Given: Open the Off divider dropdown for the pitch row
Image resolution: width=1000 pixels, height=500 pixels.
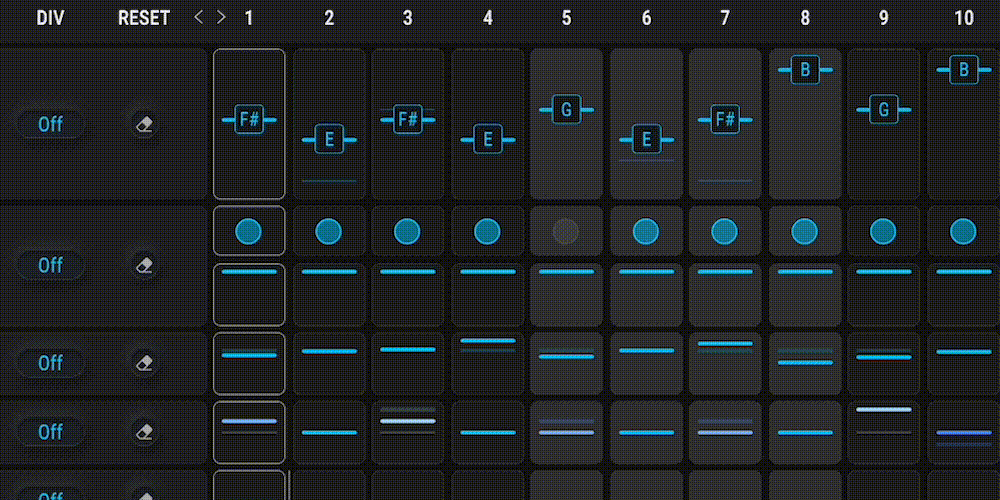Looking at the screenshot, I should [50, 125].
